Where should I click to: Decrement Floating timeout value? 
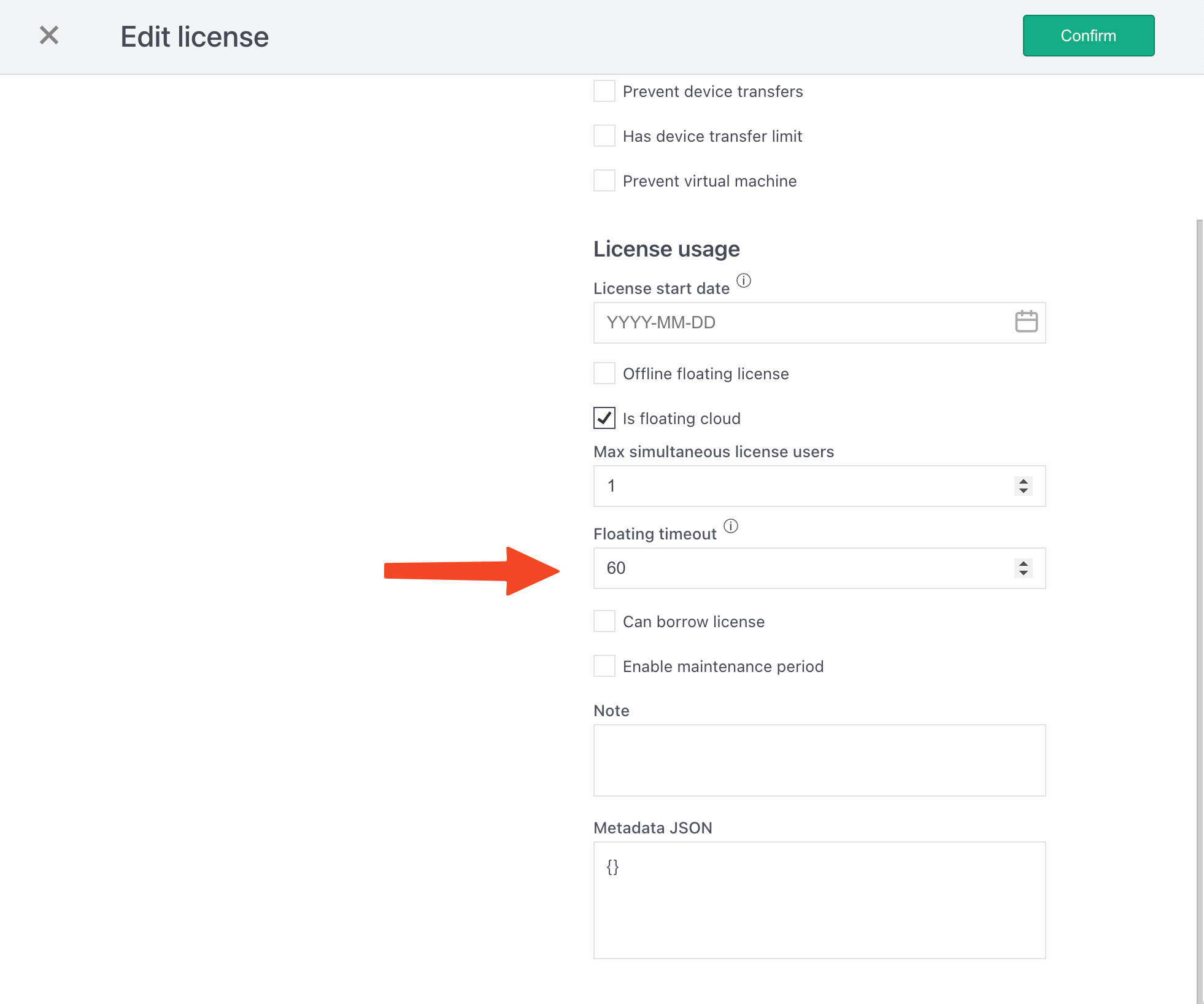1023,573
